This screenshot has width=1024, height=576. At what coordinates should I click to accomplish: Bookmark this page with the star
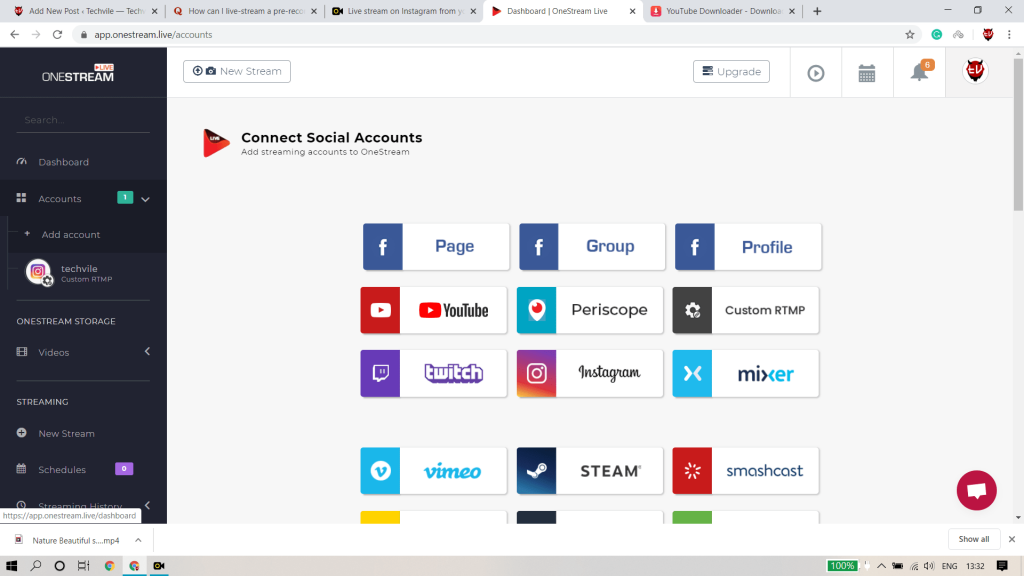[910, 35]
